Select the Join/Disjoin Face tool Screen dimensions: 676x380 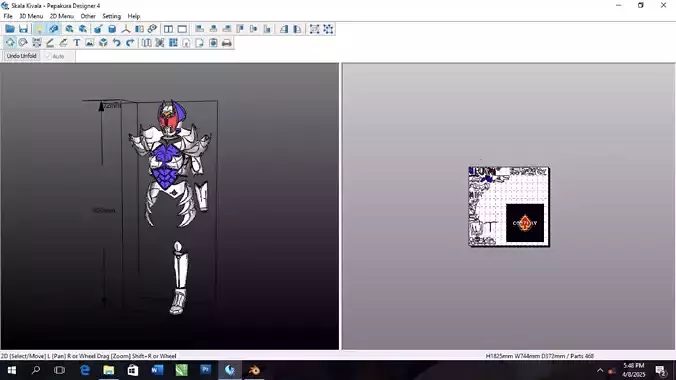37,43
